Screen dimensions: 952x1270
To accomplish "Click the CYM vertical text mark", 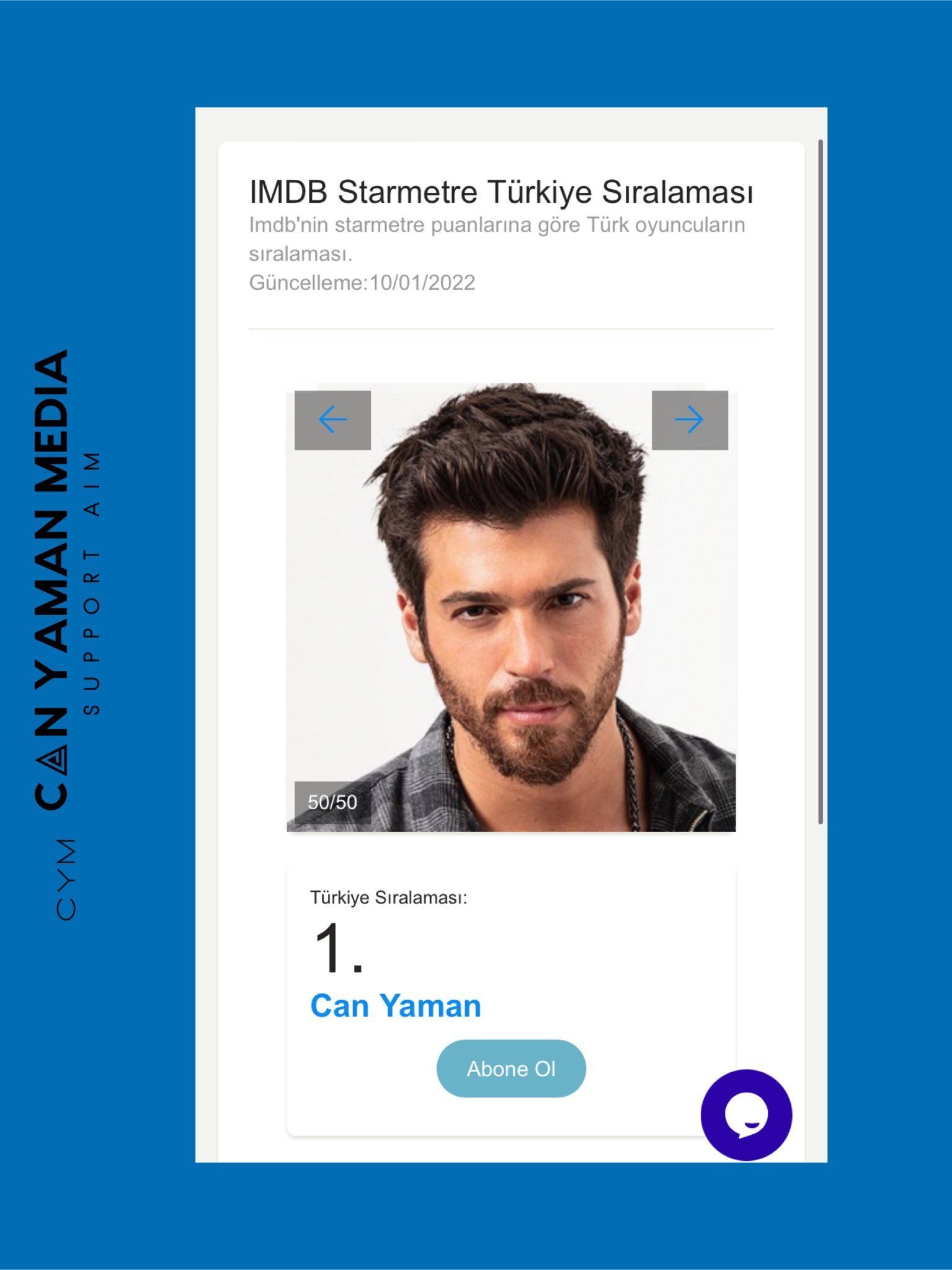I will (x=66, y=879).
